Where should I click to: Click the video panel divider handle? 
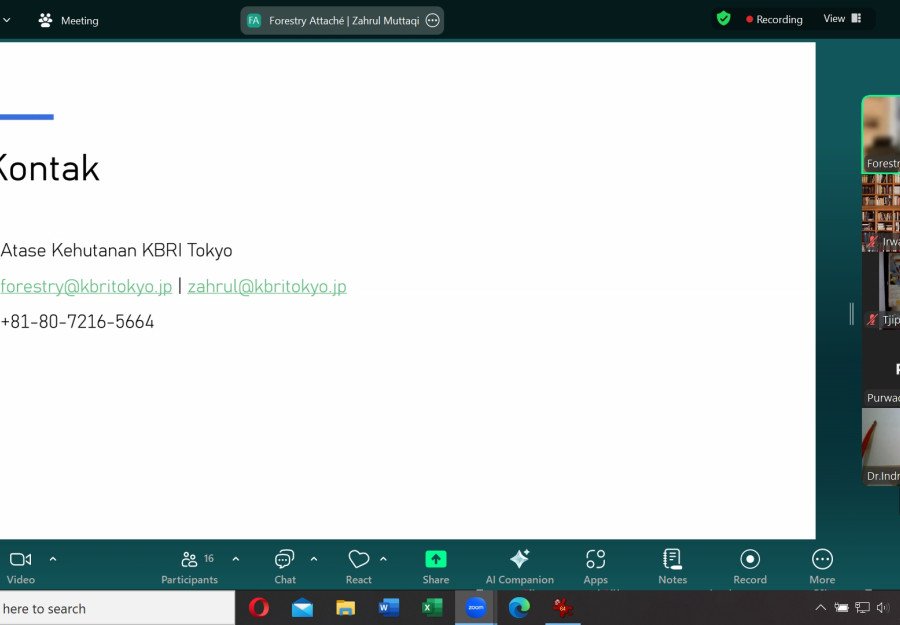point(852,314)
